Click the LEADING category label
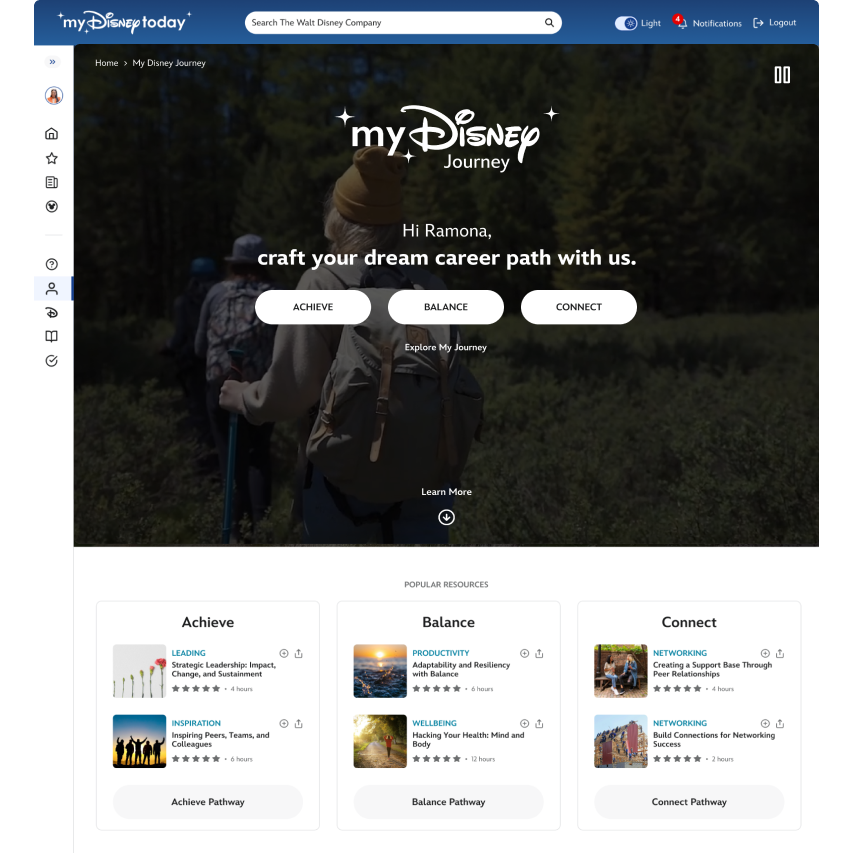Image resolution: width=853 pixels, height=853 pixels. click(x=188, y=653)
